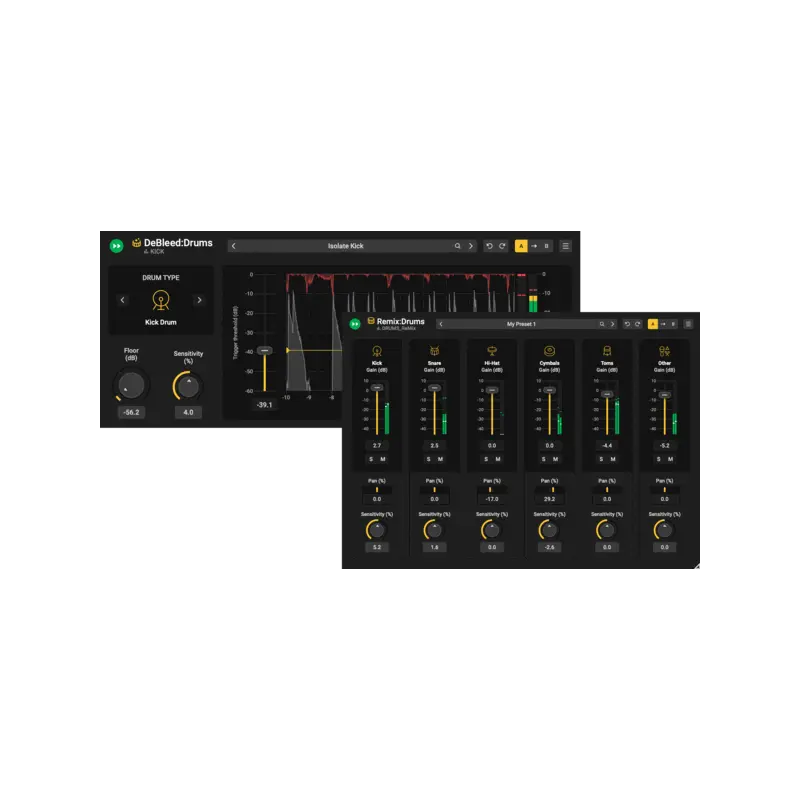This screenshot has width=800, height=800.
Task: Solo the Snare channel
Action: click(x=429, y=459)
